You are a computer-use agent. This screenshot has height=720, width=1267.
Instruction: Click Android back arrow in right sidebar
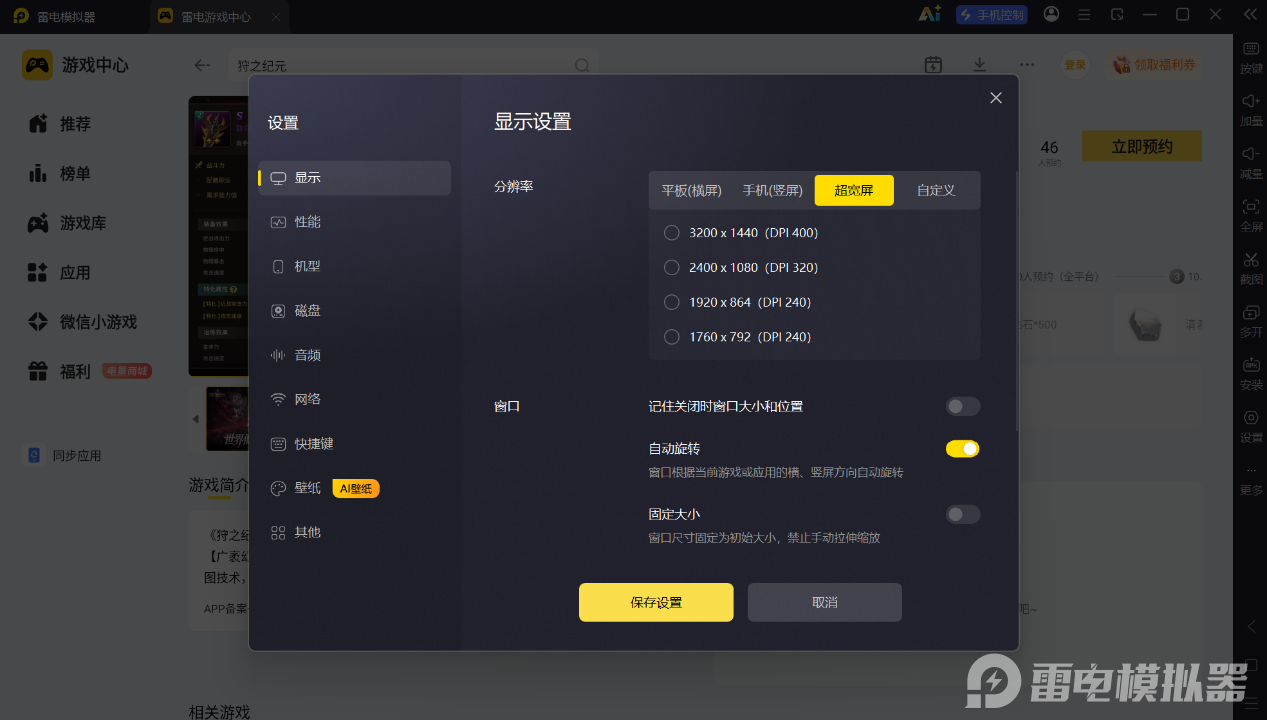click(x=1251, y=627)
